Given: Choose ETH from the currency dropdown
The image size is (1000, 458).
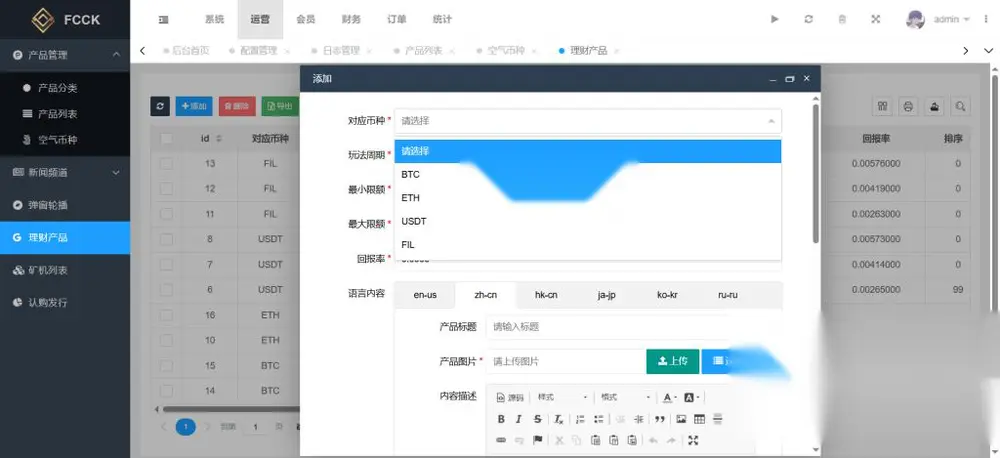Looking at the screenshot, I should coord(587,198).
